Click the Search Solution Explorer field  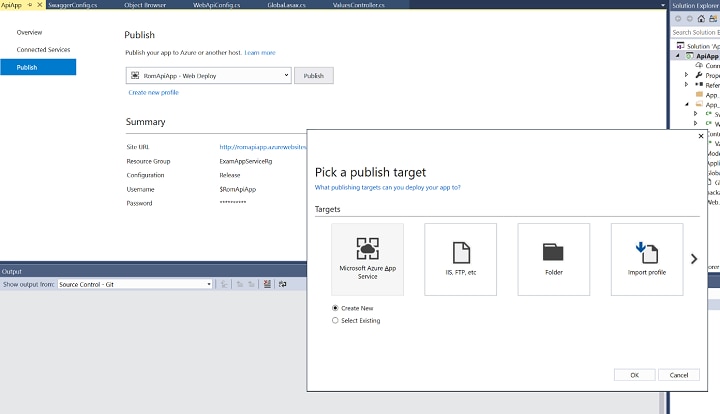[x=695, y=32]
